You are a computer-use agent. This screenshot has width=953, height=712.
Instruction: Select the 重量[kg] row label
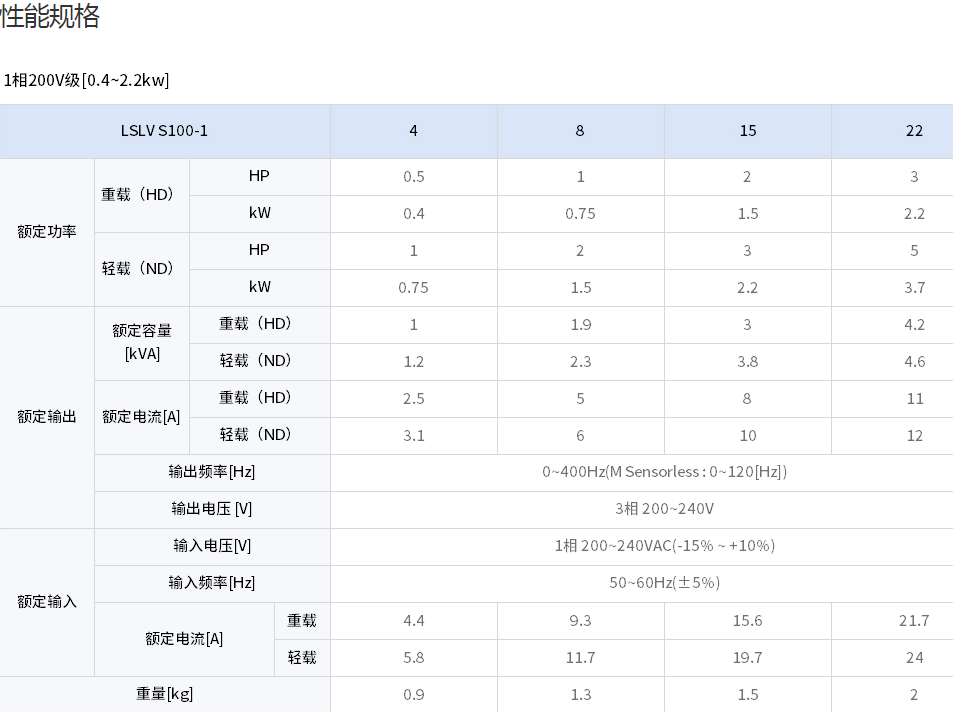click(x=165, y=694)
